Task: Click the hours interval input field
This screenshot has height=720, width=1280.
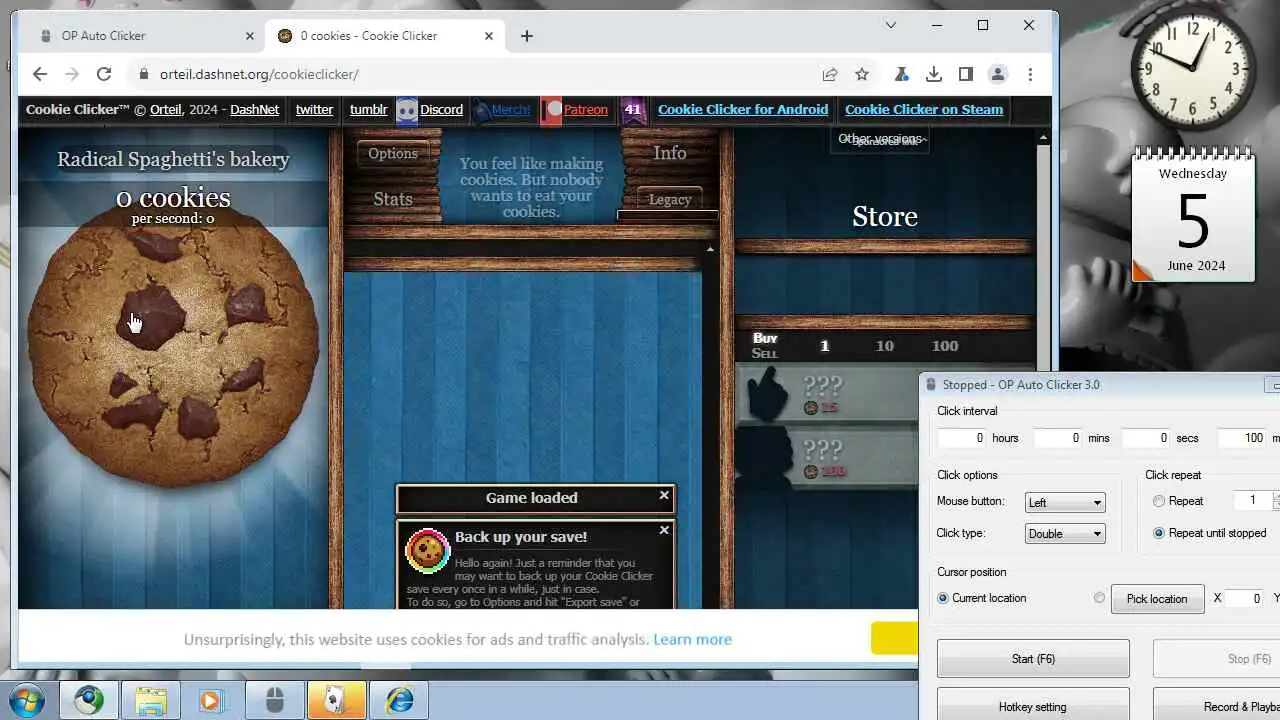Action: [962, 438]
